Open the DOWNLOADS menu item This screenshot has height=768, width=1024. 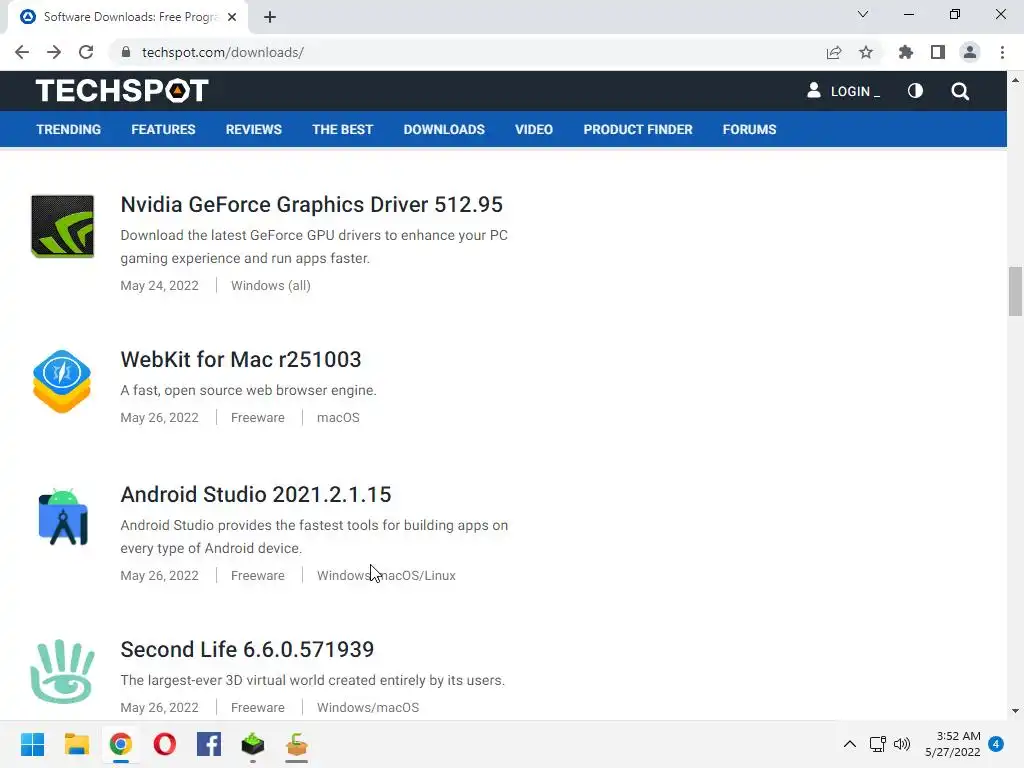coord(444,129)
